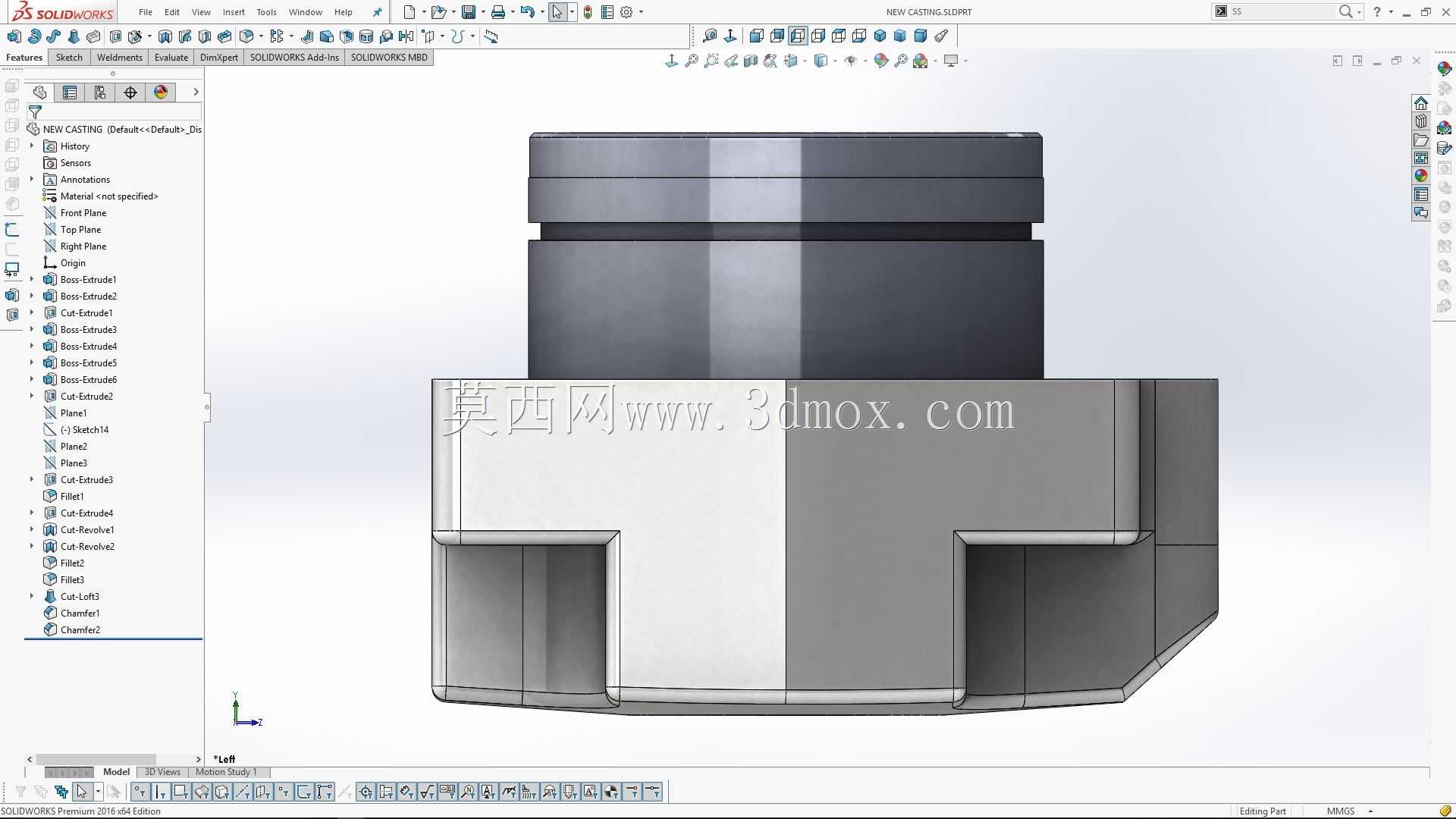Viewport: 1456px width, 819px height.
Task: Expand the Cut-Revolve1 feature
Action: point(32,530)
